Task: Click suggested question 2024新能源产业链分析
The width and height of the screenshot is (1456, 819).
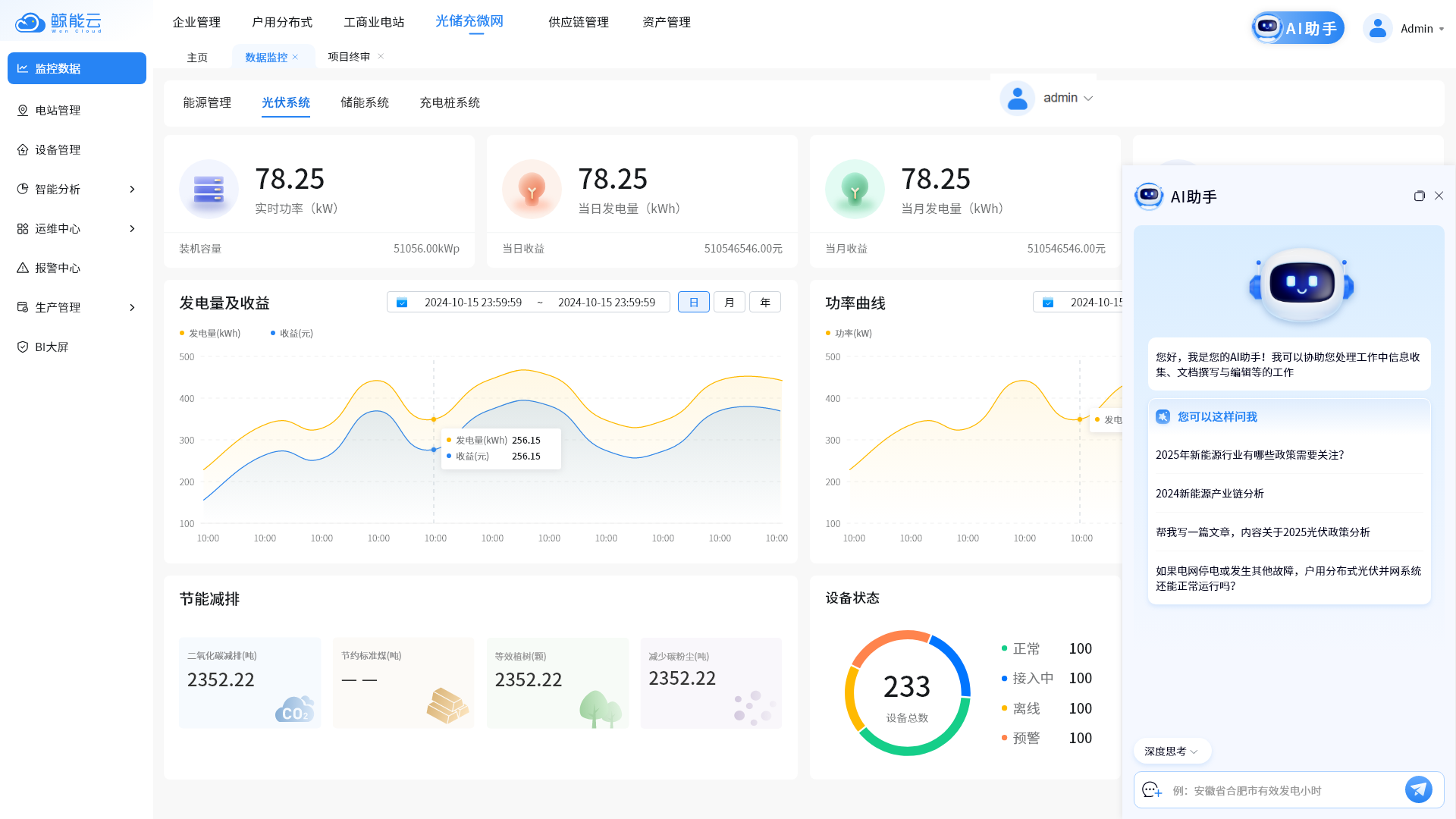Action: click(1210, 494)
